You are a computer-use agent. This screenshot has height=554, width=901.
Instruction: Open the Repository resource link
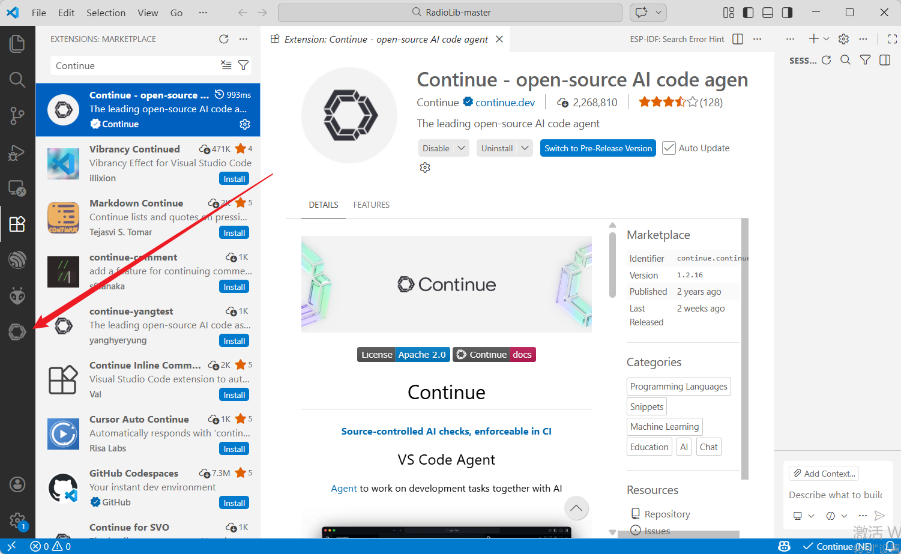667,514
